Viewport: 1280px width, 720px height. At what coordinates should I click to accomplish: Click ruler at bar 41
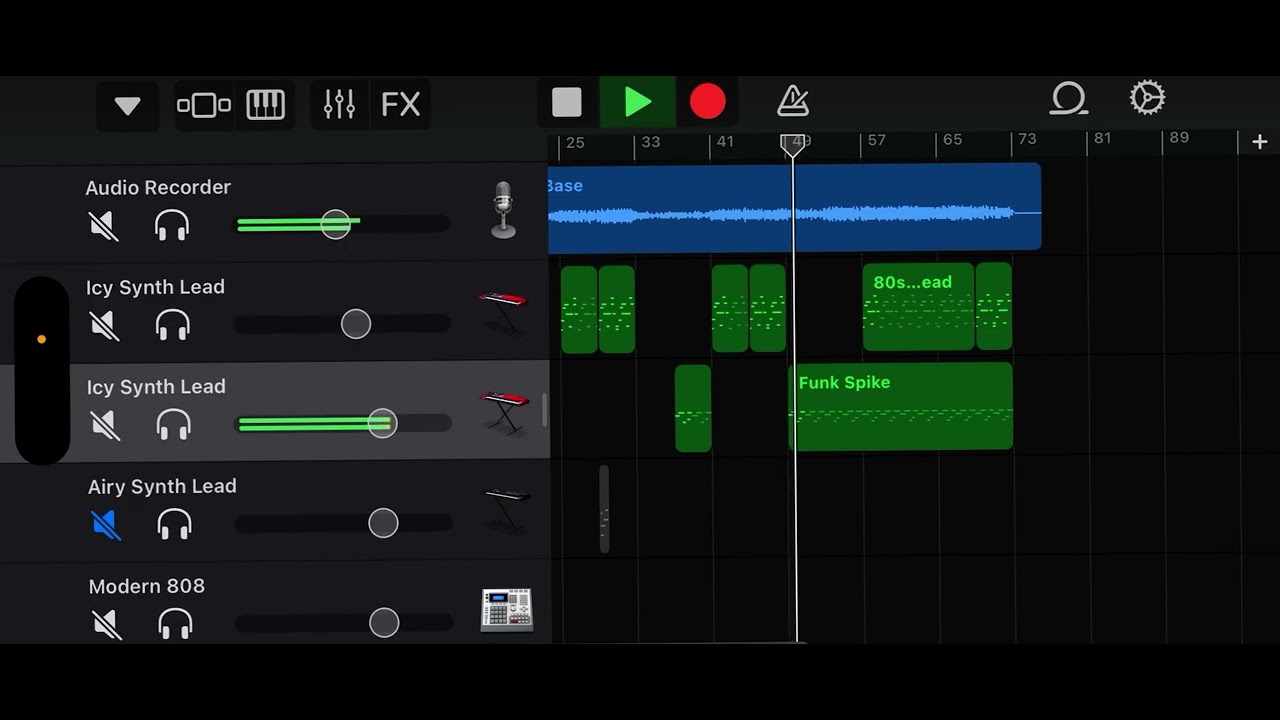pos(726,142)
